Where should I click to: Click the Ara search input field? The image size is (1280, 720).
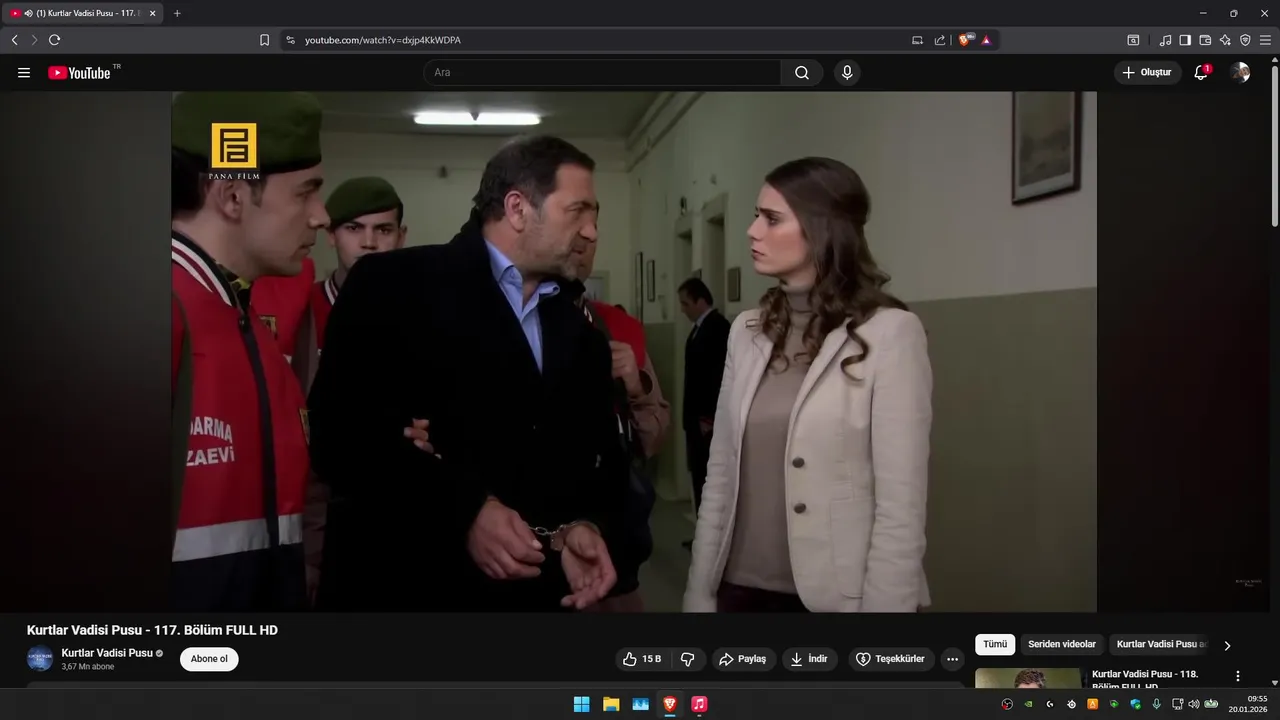click(602, 73)
